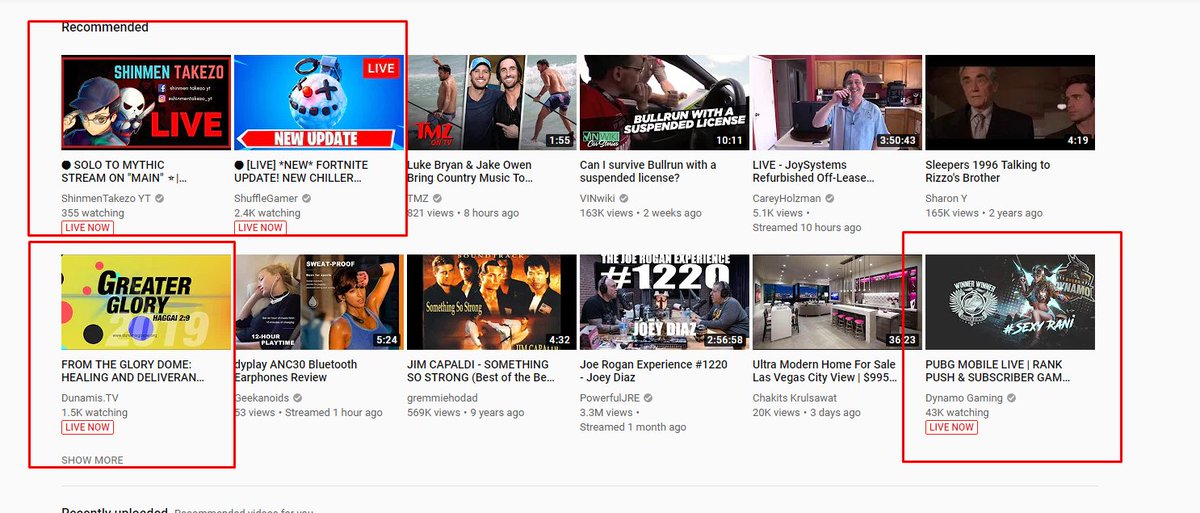Click title 'Luke Bryan & Jake Owen Bring Country Music'
1200x513 pixels.
click(x=470, y=171)
